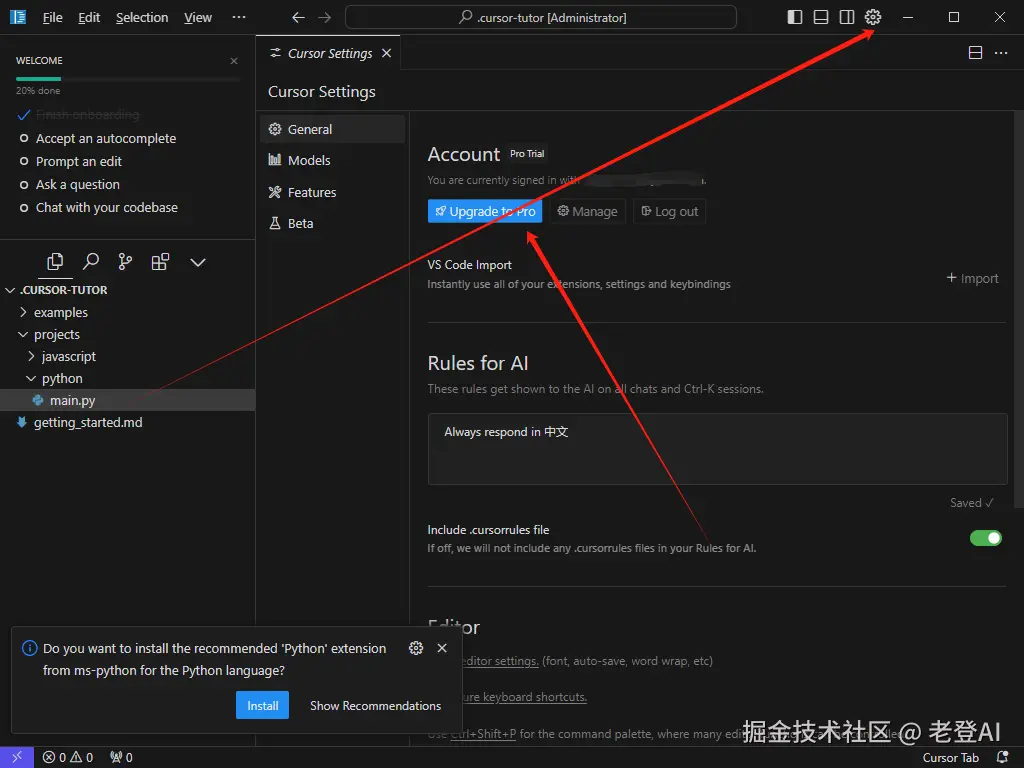Image resolution: width=1024 pixels, height=768 pixels.
Task: Show more sidebar views chevron
Action: pyautogui.click(x=198, y=263)
